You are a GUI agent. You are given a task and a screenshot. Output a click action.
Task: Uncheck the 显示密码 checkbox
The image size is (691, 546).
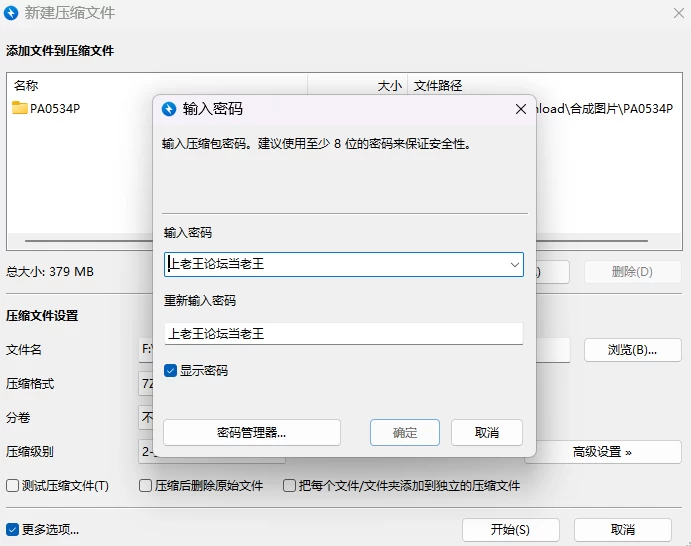click(x=170, y=371)
